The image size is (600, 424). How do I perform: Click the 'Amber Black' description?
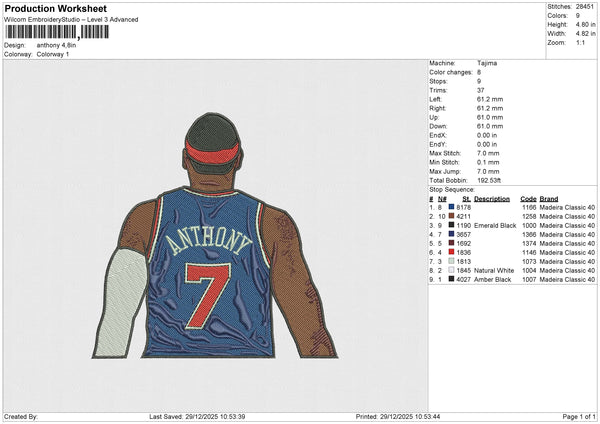(492, 280)
